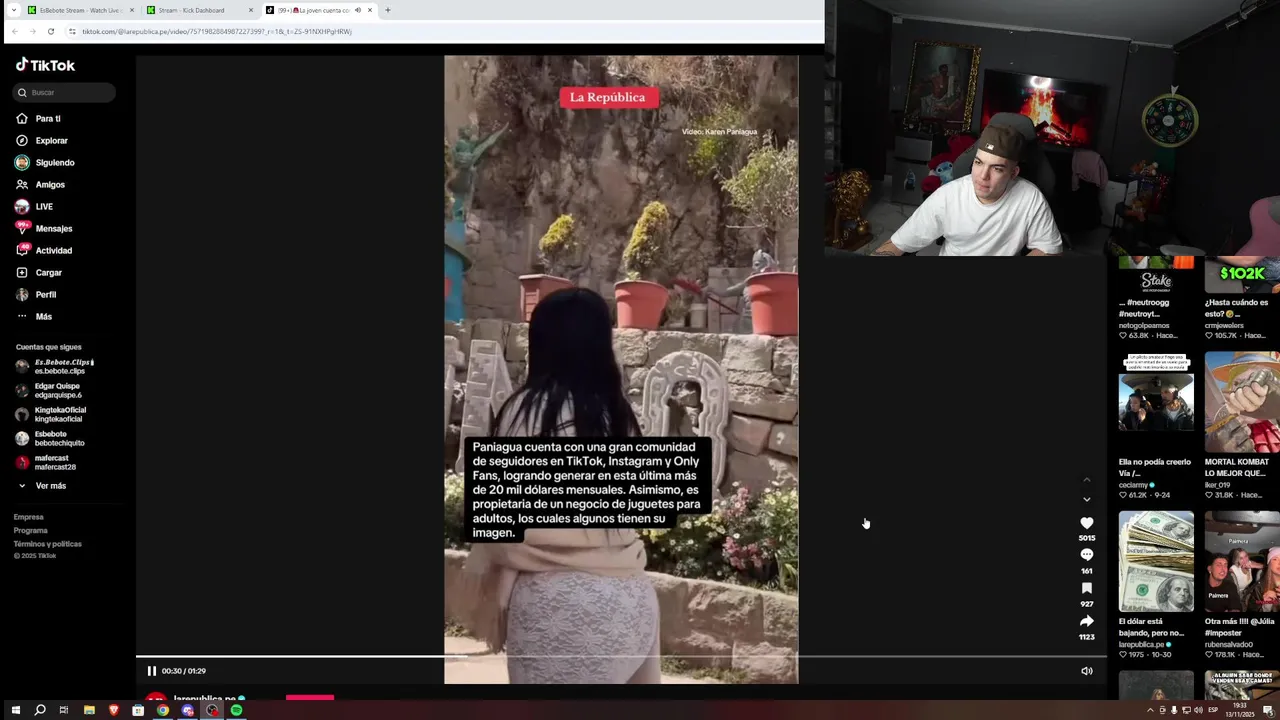Image resolution: width=1280 pixels, height=720 pixels.
Task: Open 'Otra más' Júlia imposter thumbnail
Action: tap(1242, 562)
